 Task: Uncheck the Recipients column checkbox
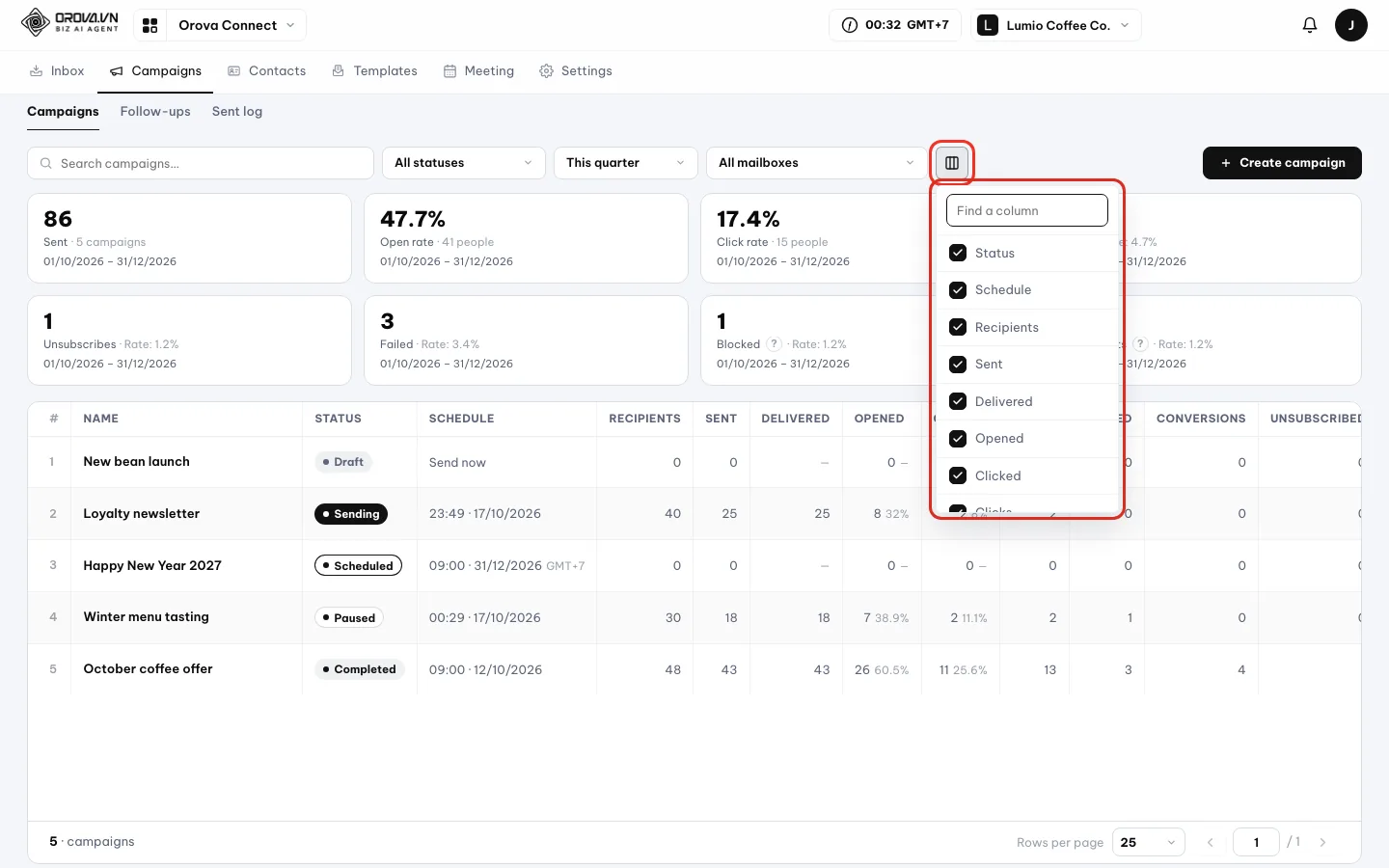(958, 327)
